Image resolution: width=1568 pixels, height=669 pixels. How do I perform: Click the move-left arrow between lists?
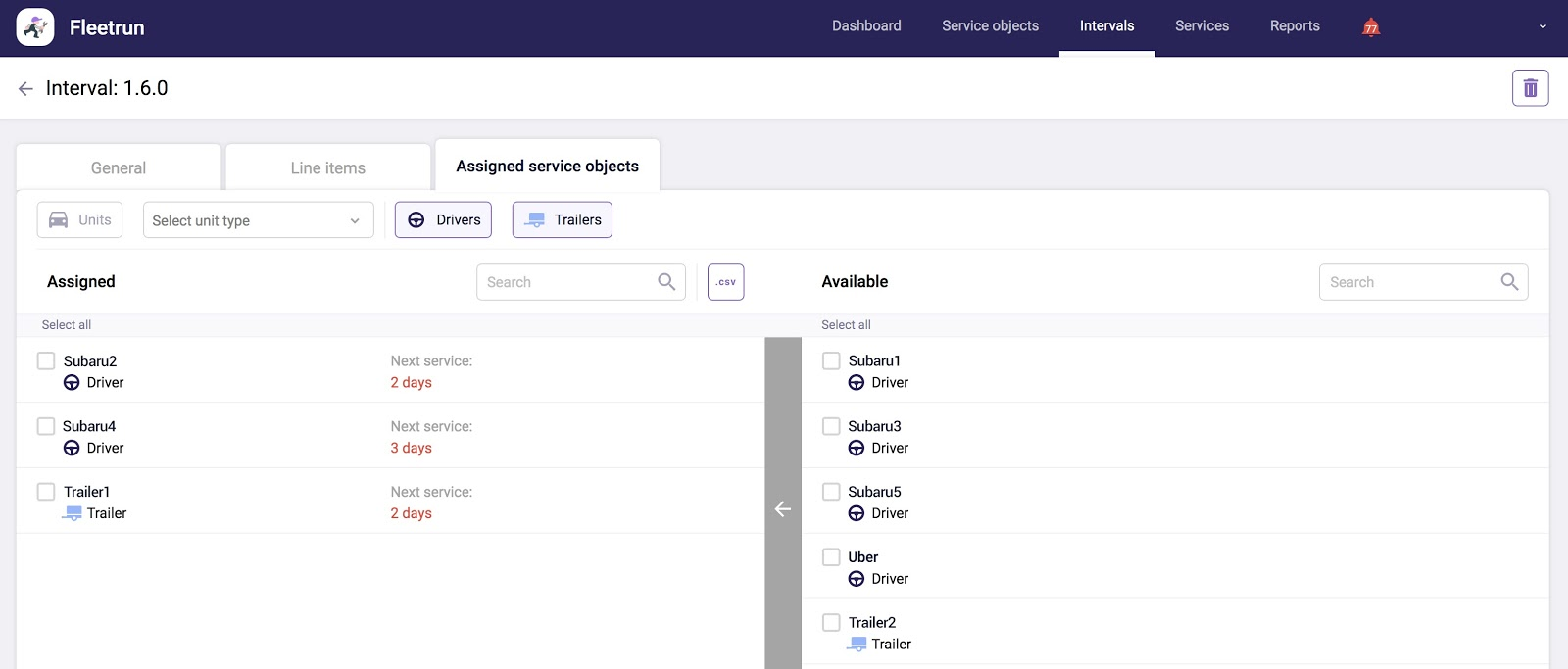coord(783,508)
